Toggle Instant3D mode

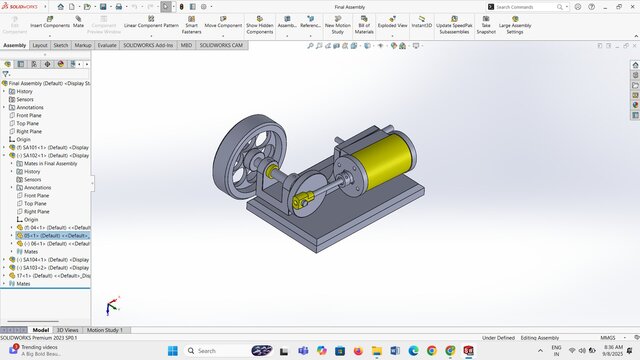click(422, 22)
